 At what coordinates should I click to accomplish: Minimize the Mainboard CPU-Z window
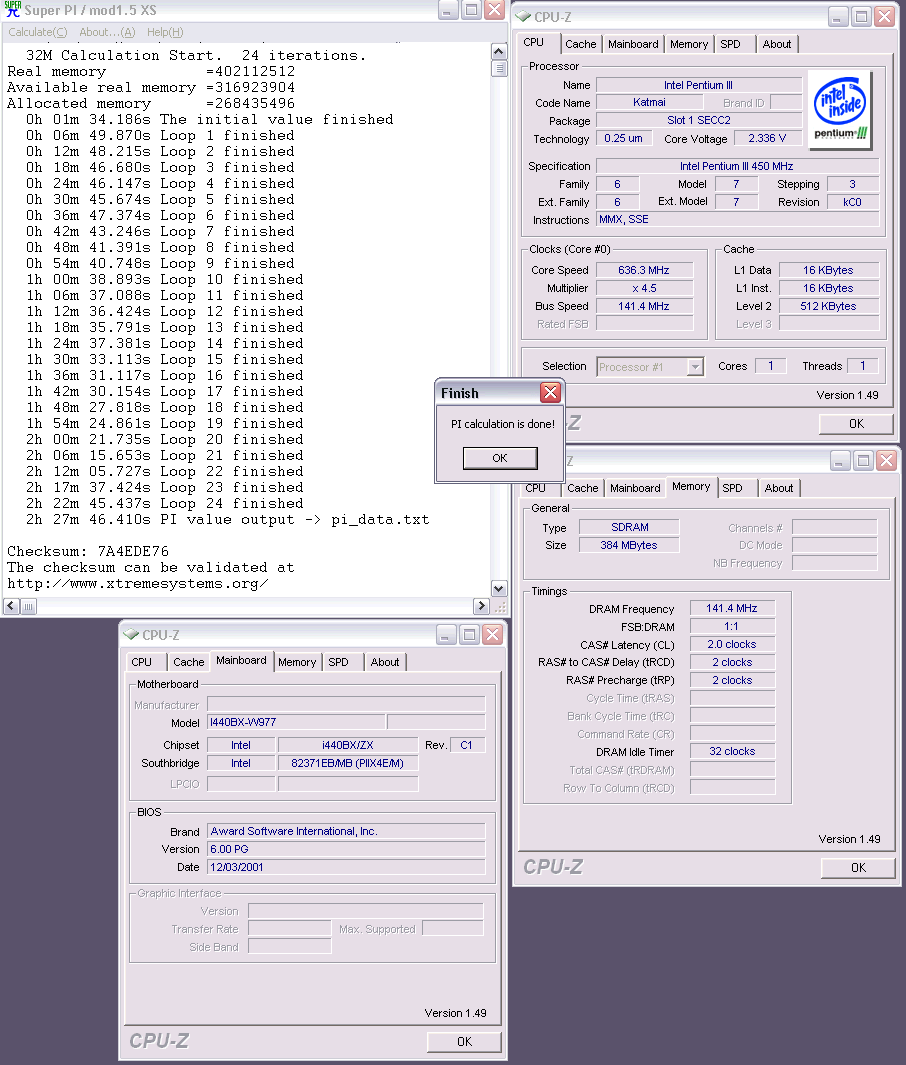click(x=446, y=635)
